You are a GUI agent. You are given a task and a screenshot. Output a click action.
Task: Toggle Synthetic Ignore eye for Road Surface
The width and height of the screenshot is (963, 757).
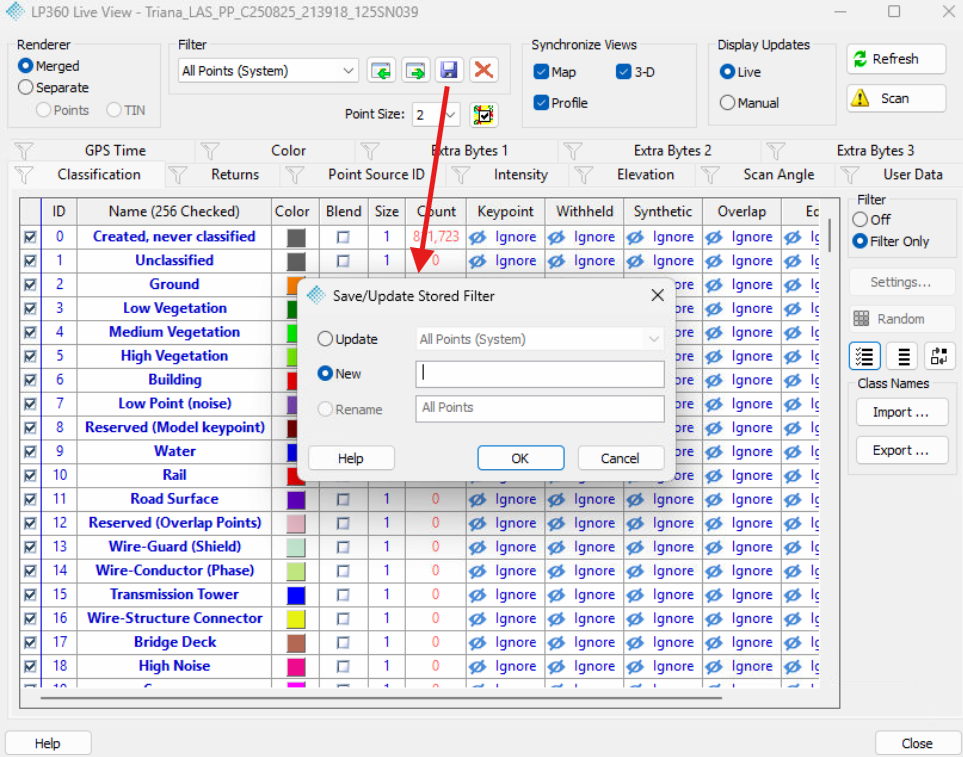coord(635,500)
